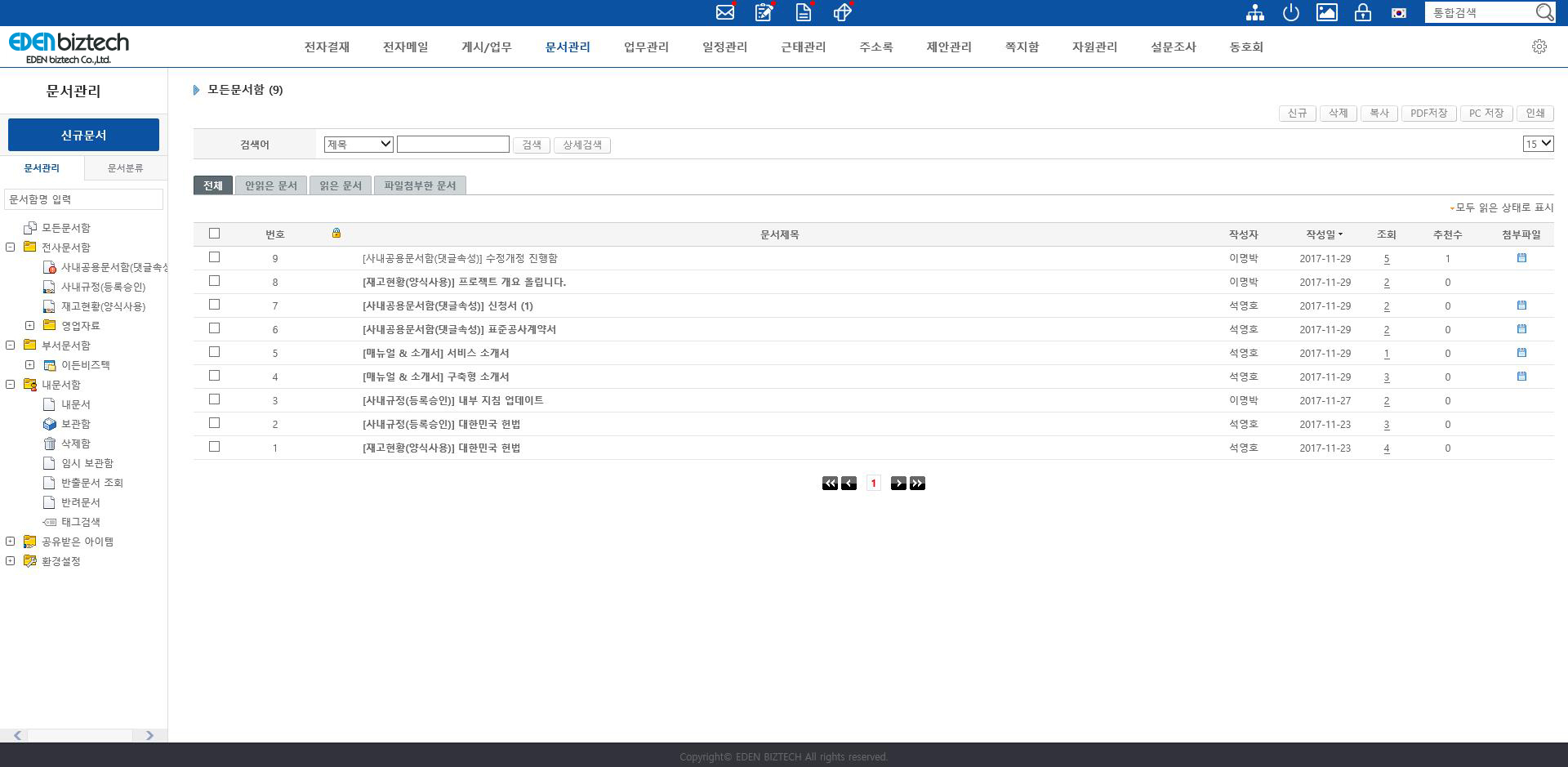The width and height of the screenshot is (1568, 767).
Task: Open the gear settings icon
Action: tap(1539, 47)
